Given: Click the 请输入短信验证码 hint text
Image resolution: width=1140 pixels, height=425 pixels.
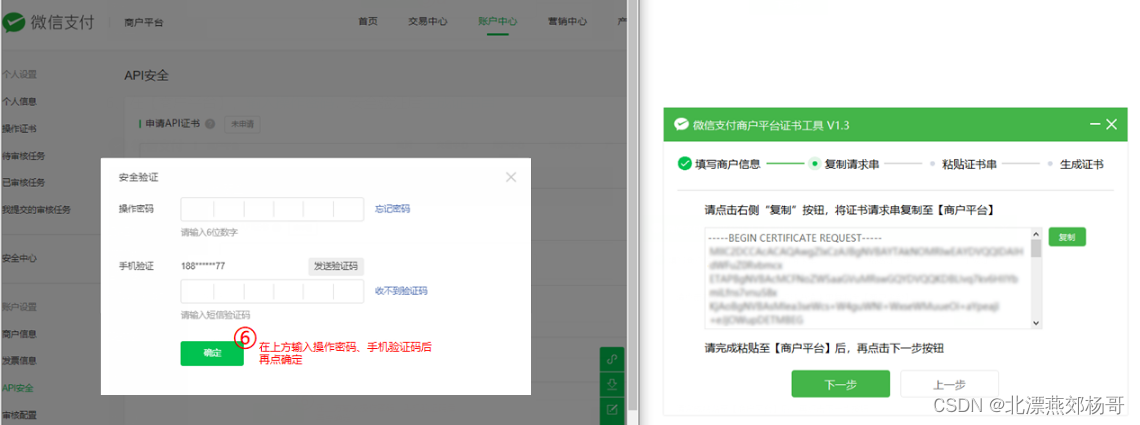Looking at the screenshot, I should [x=215, y=315].
